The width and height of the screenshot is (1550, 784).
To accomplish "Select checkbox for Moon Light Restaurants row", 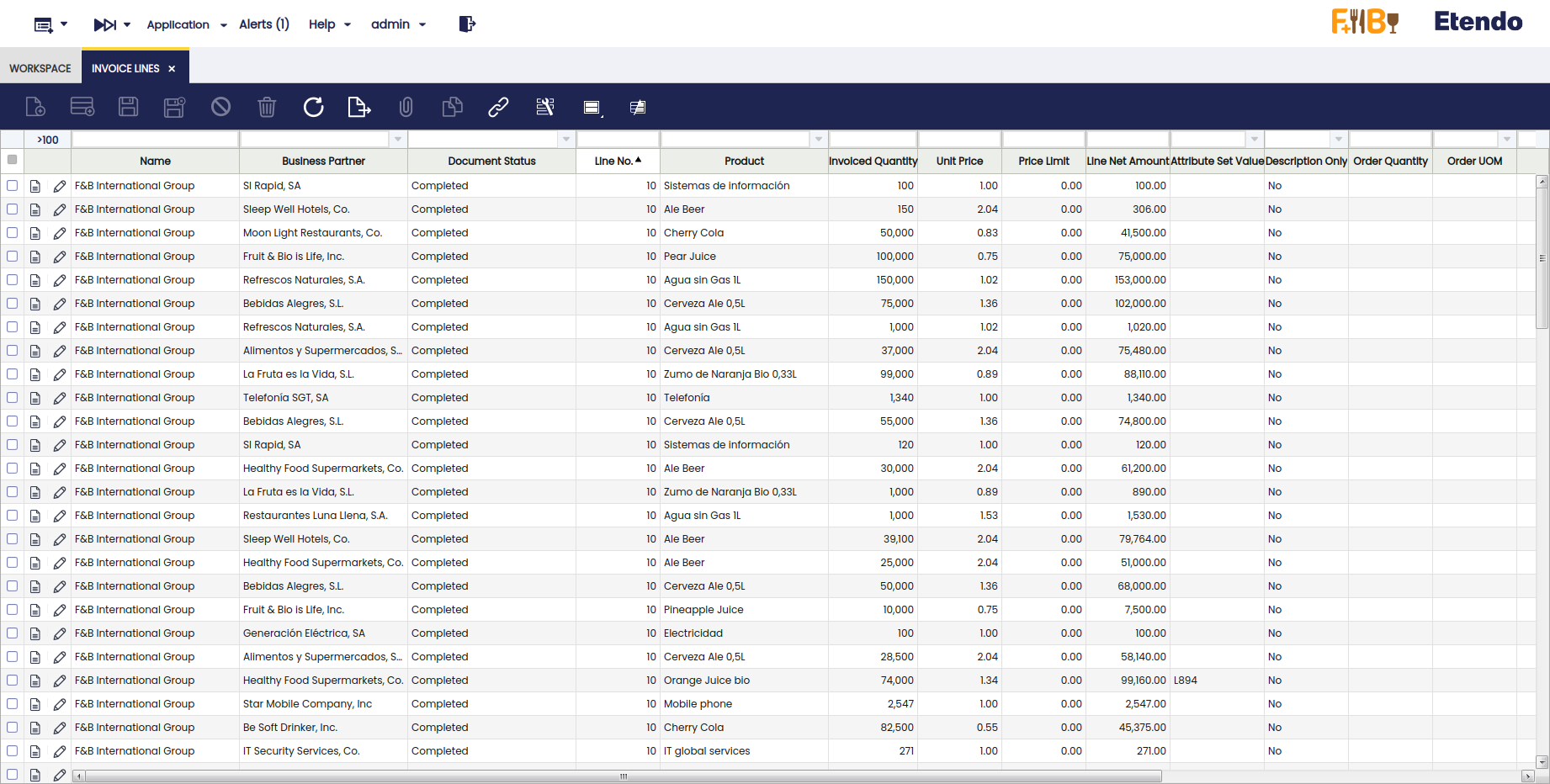I will coord(12,232).
